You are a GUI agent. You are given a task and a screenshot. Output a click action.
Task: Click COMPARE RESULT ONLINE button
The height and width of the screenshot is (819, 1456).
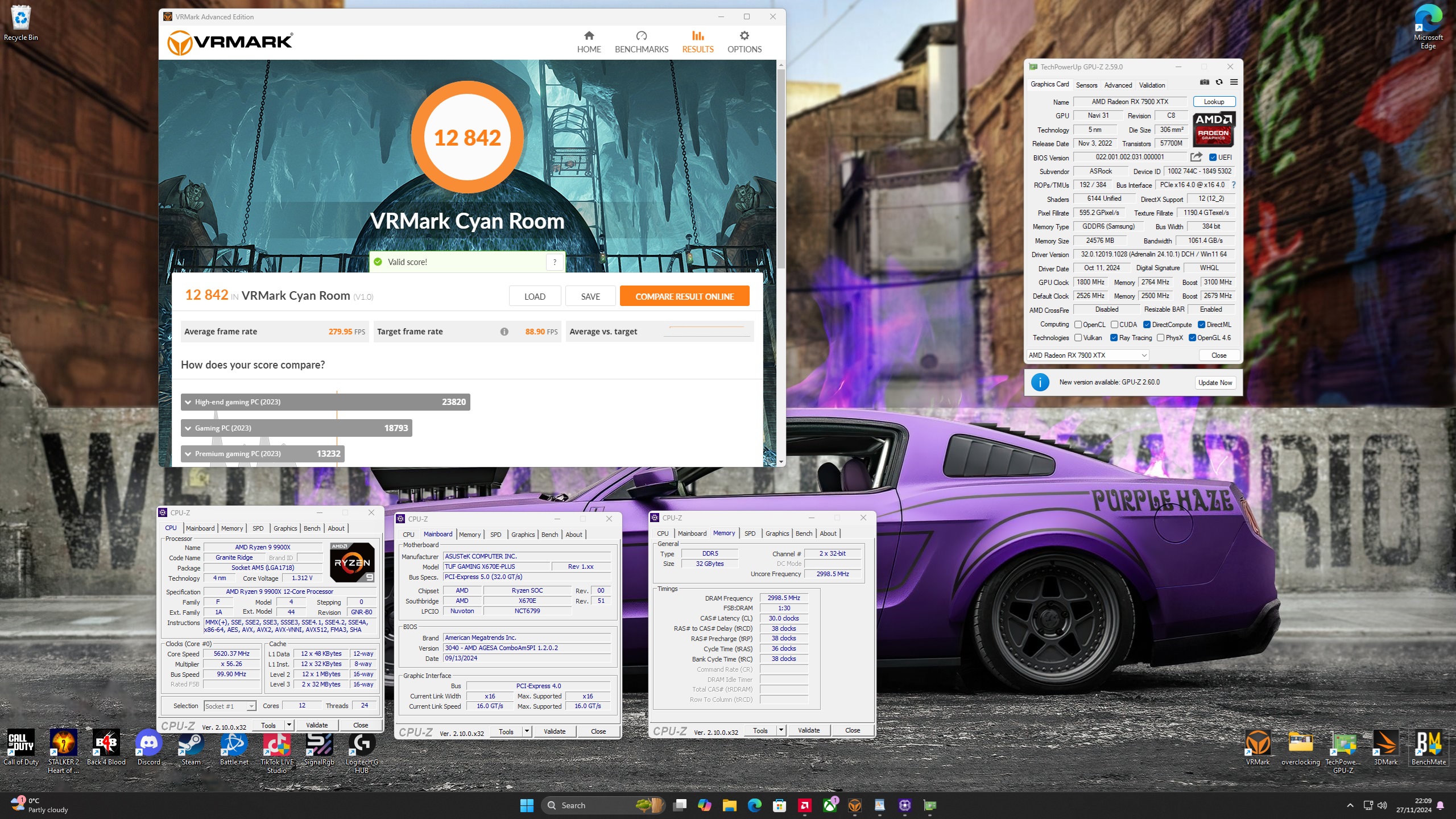(x=684, y=296)
